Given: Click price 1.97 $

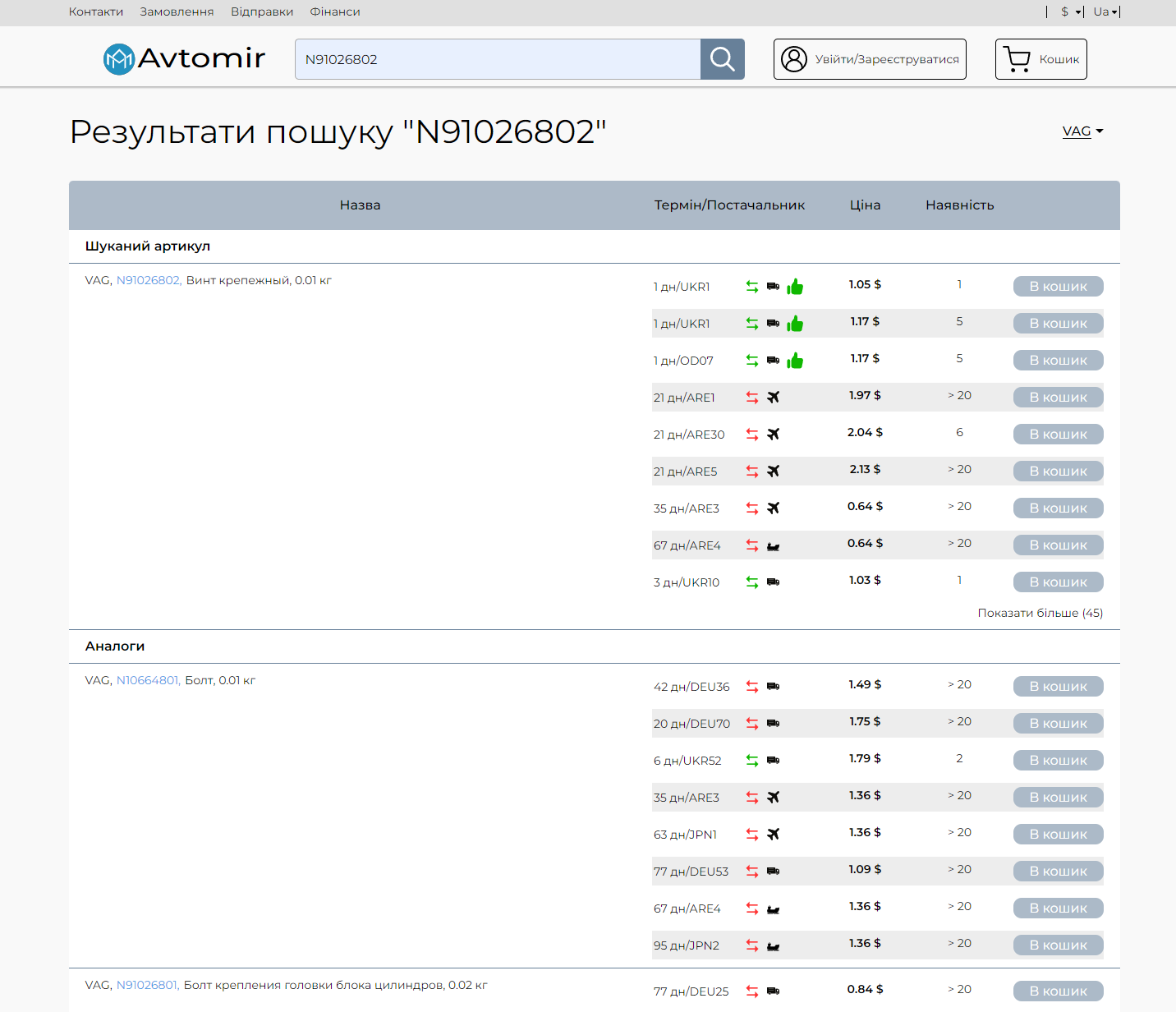Looking at the screenshot, I should pyautogui.click(x=865, y=395).
